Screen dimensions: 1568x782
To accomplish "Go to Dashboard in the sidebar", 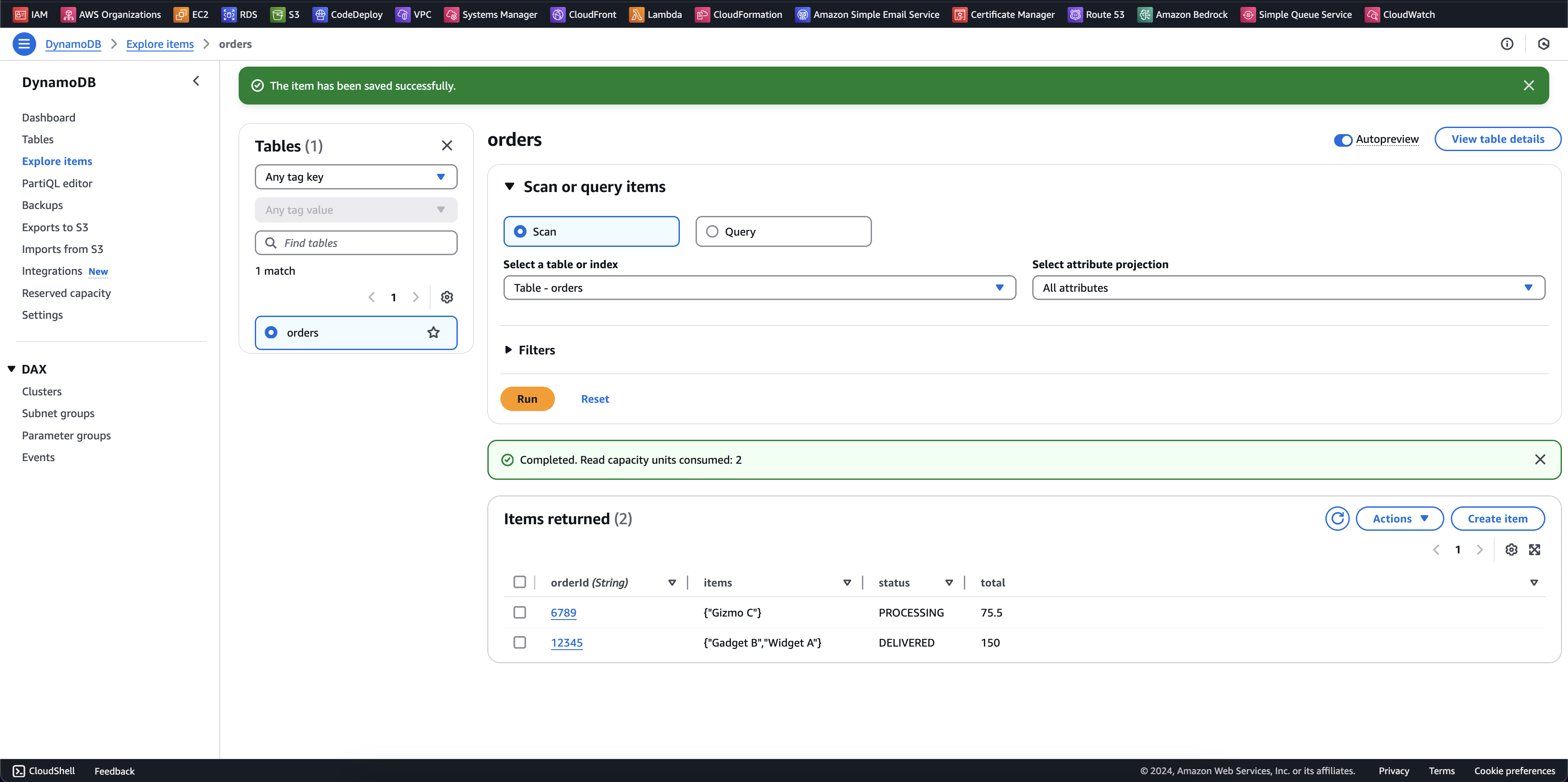I will pyautogui.click(x=49, y=118).
